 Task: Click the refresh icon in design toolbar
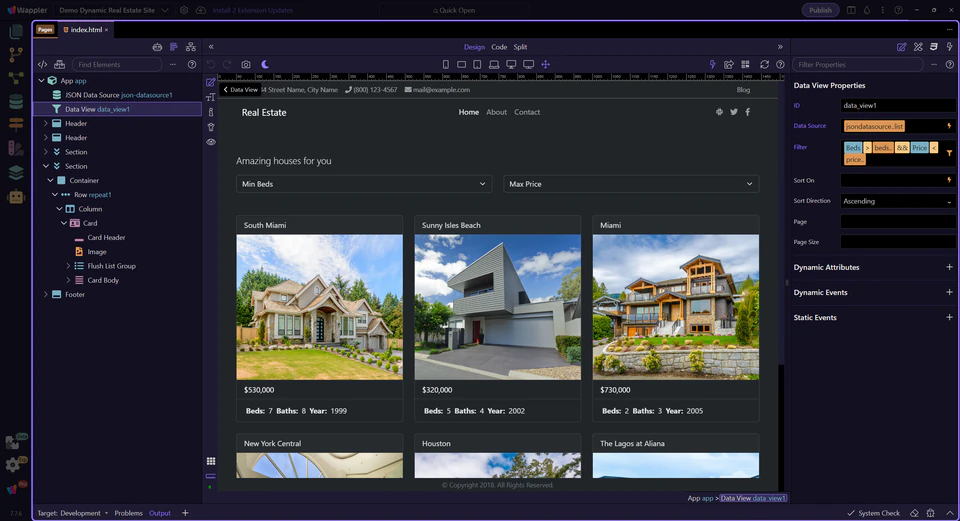[764, 64]
